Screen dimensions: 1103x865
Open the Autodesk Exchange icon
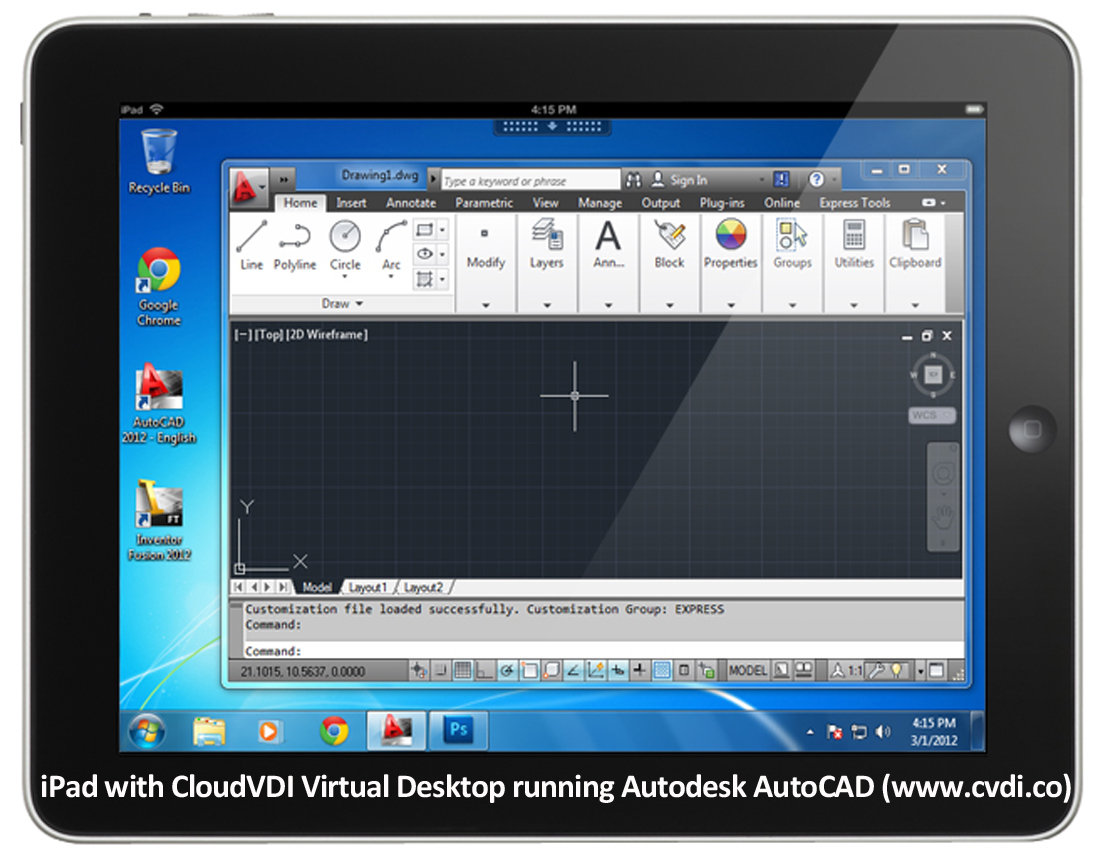coord(781,179)
